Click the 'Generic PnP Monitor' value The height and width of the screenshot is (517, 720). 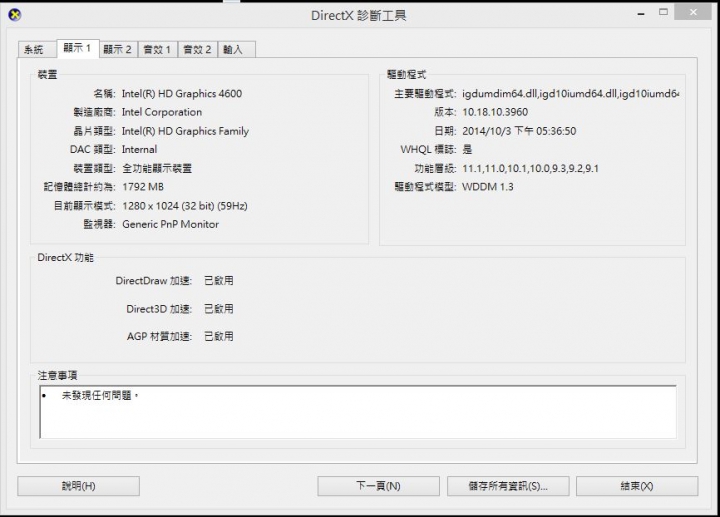pos(170,225)
